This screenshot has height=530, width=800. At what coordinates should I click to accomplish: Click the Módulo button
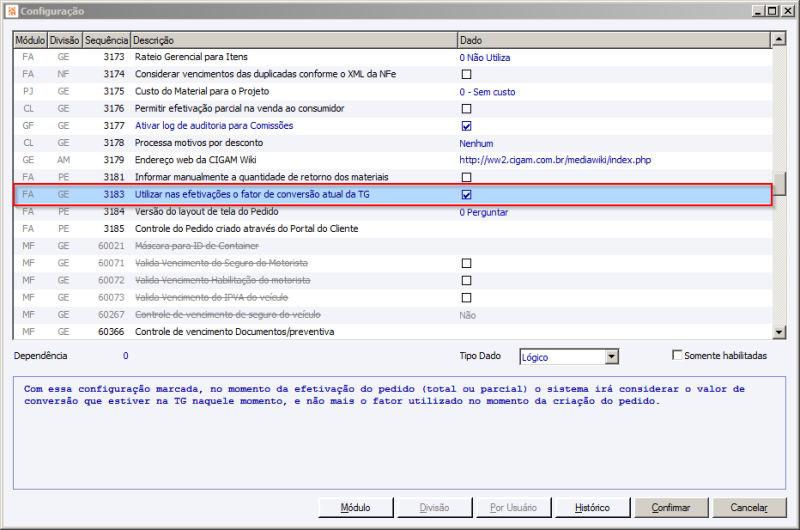[356, 508]
